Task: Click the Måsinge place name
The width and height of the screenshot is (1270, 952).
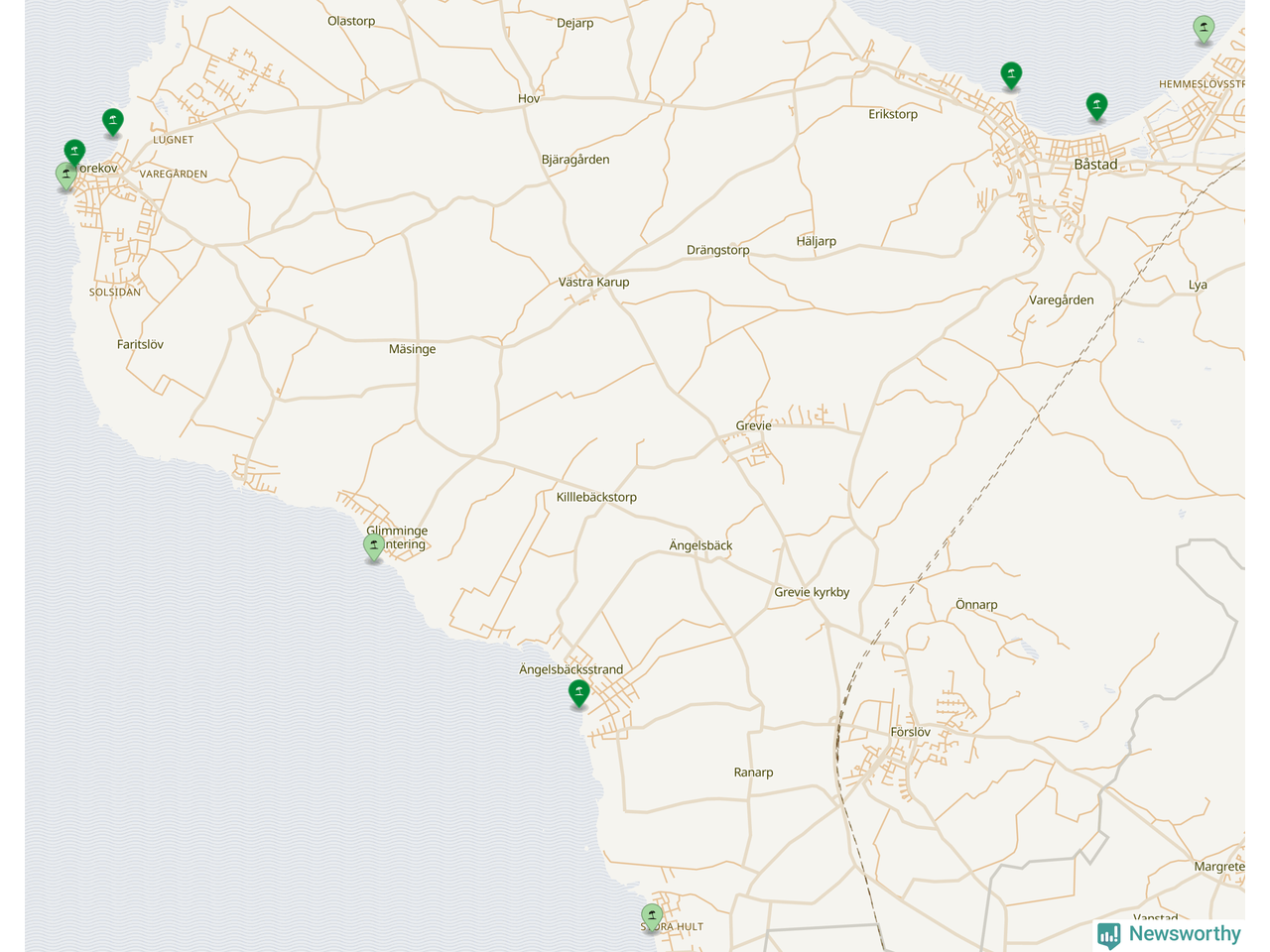Action: point(412,349)
